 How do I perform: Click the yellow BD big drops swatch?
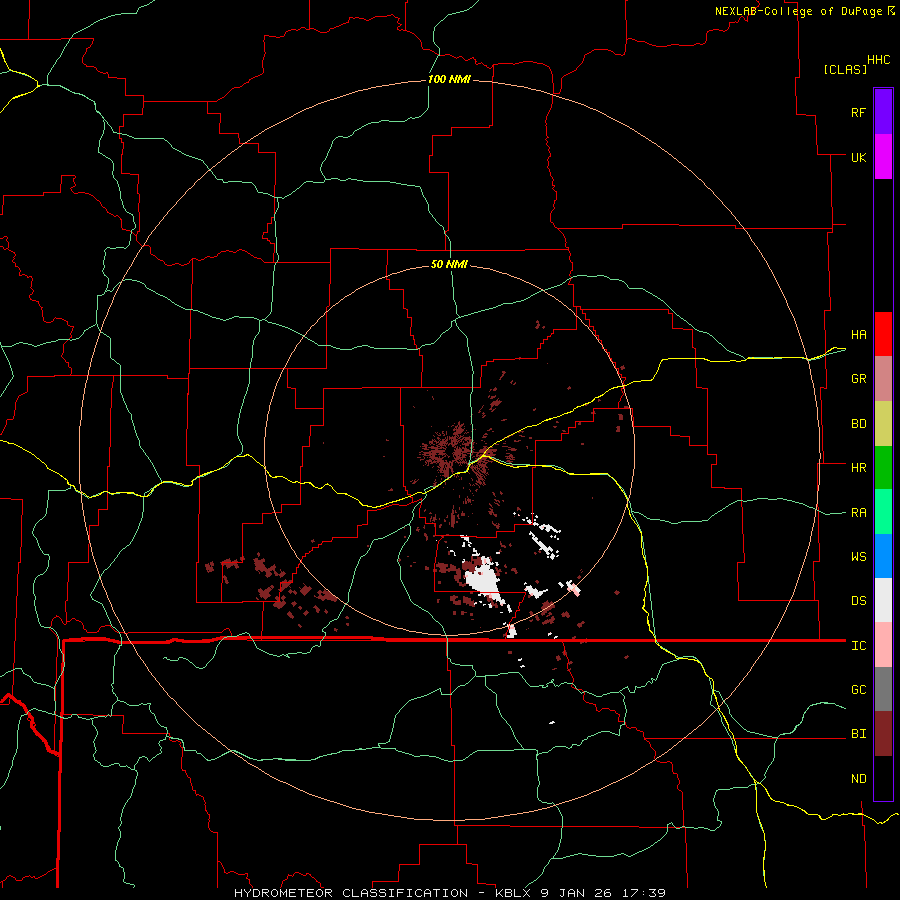tap(883, 424)
